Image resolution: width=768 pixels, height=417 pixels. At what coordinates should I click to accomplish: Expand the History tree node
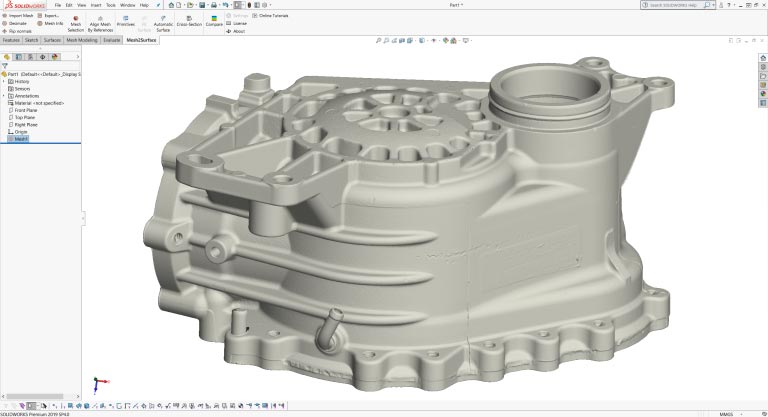click(4, 81)
